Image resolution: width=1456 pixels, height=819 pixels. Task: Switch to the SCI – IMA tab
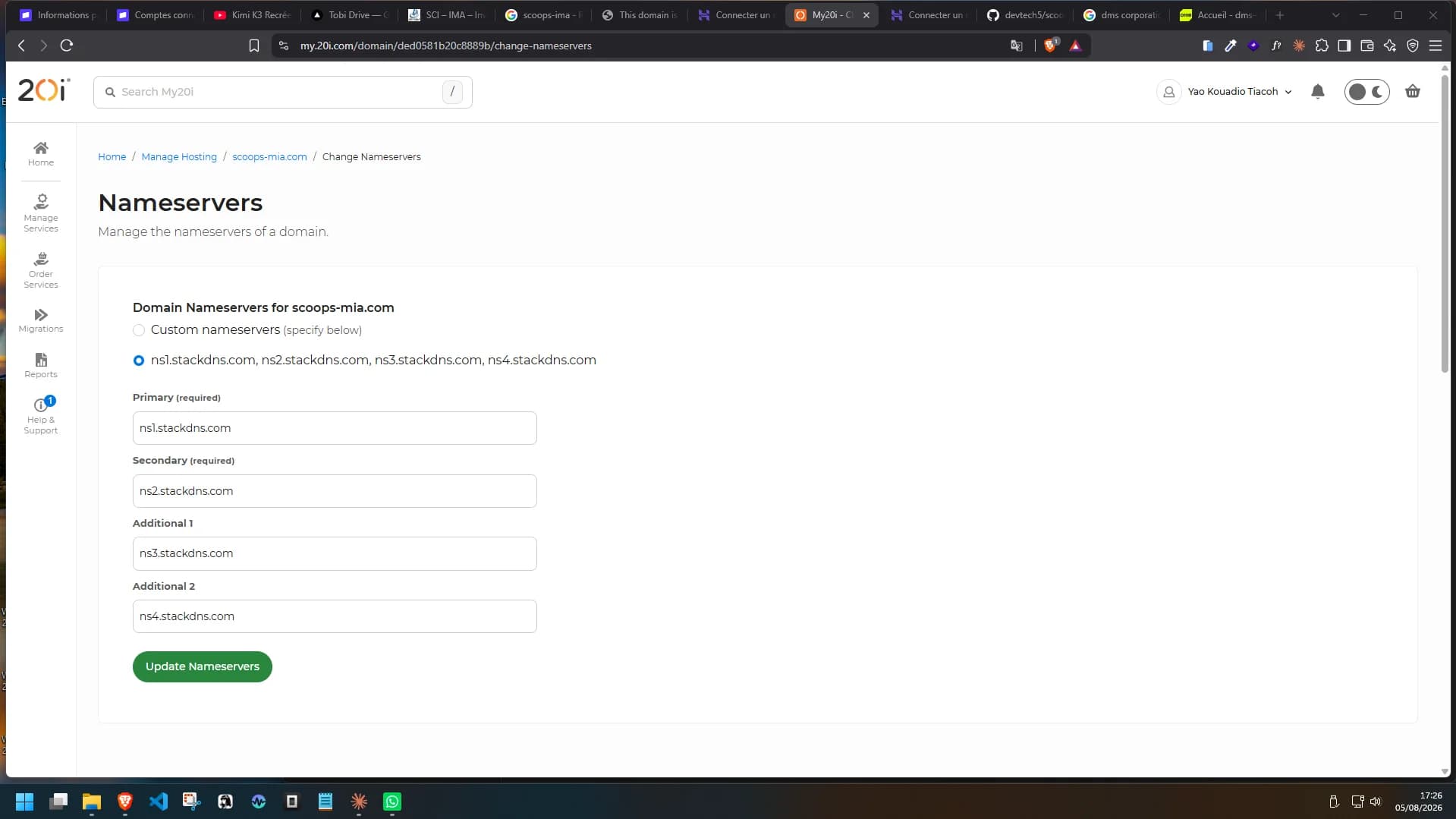(x=448, y=15)
